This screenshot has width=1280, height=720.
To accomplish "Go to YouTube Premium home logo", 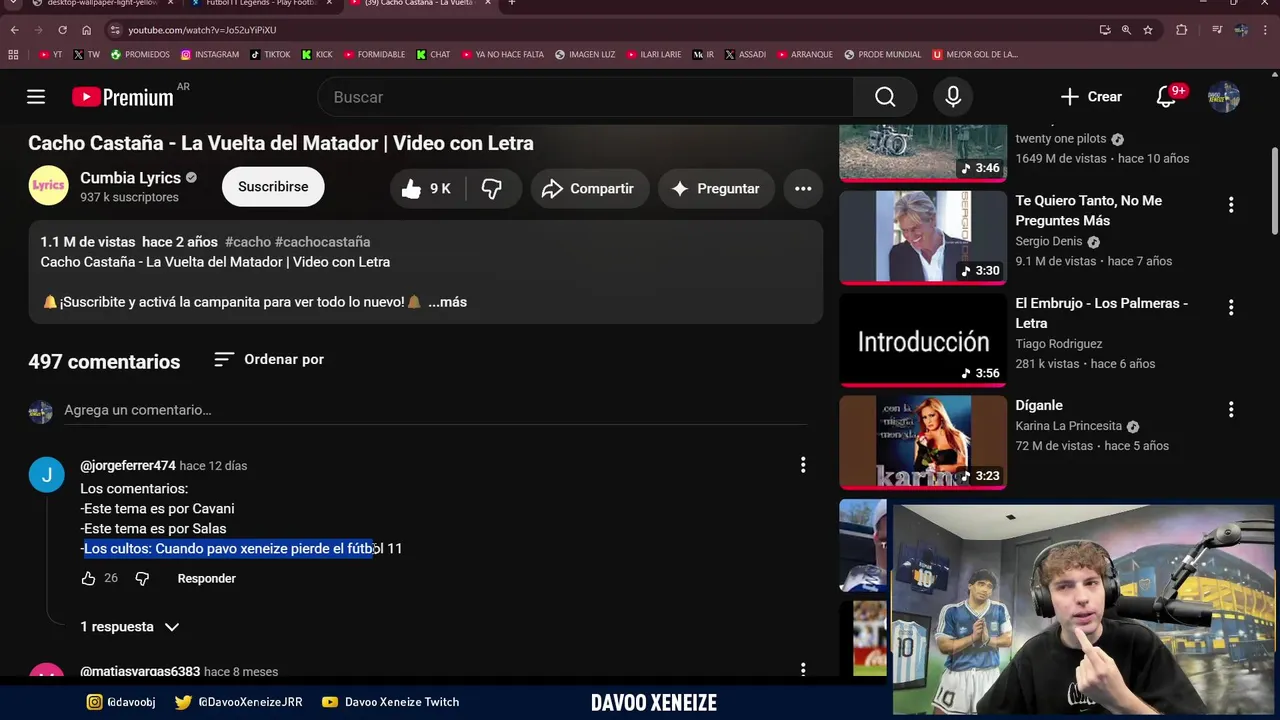I will tap(123, 97).
